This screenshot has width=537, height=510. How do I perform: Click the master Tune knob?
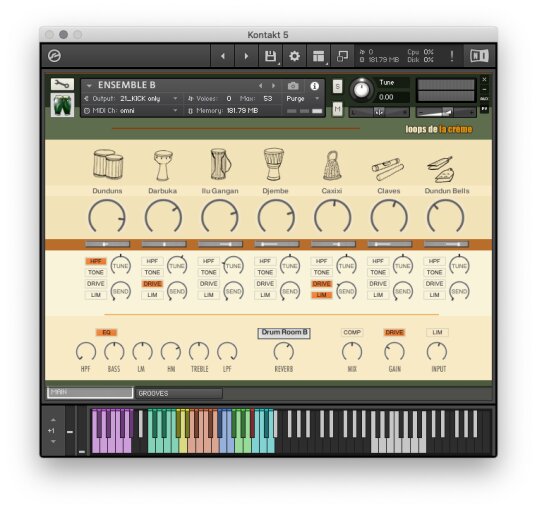(361, 90)
